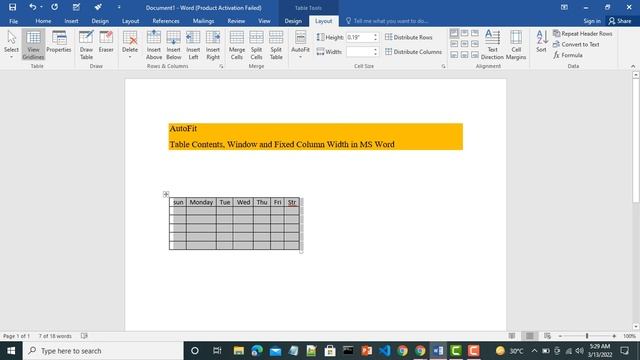The height and width of the screenshot is (360, 640).
Task: Click Insert Above rows button
Action: tap(154, 45)
